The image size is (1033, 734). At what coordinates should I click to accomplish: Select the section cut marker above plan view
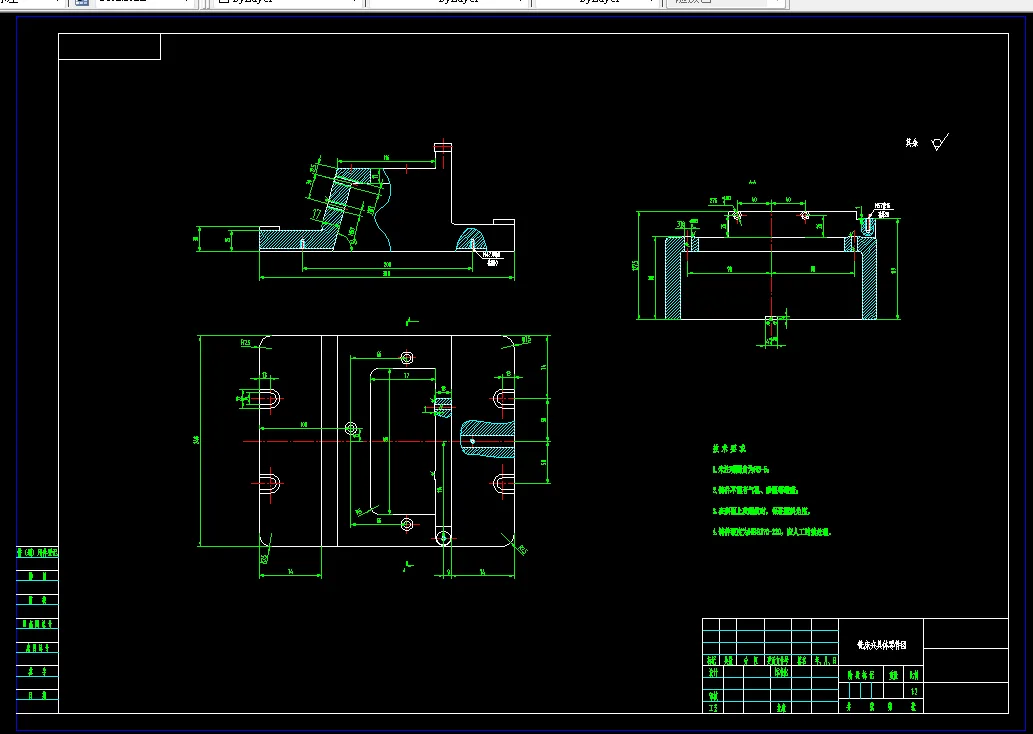click(x=412, y=322)
